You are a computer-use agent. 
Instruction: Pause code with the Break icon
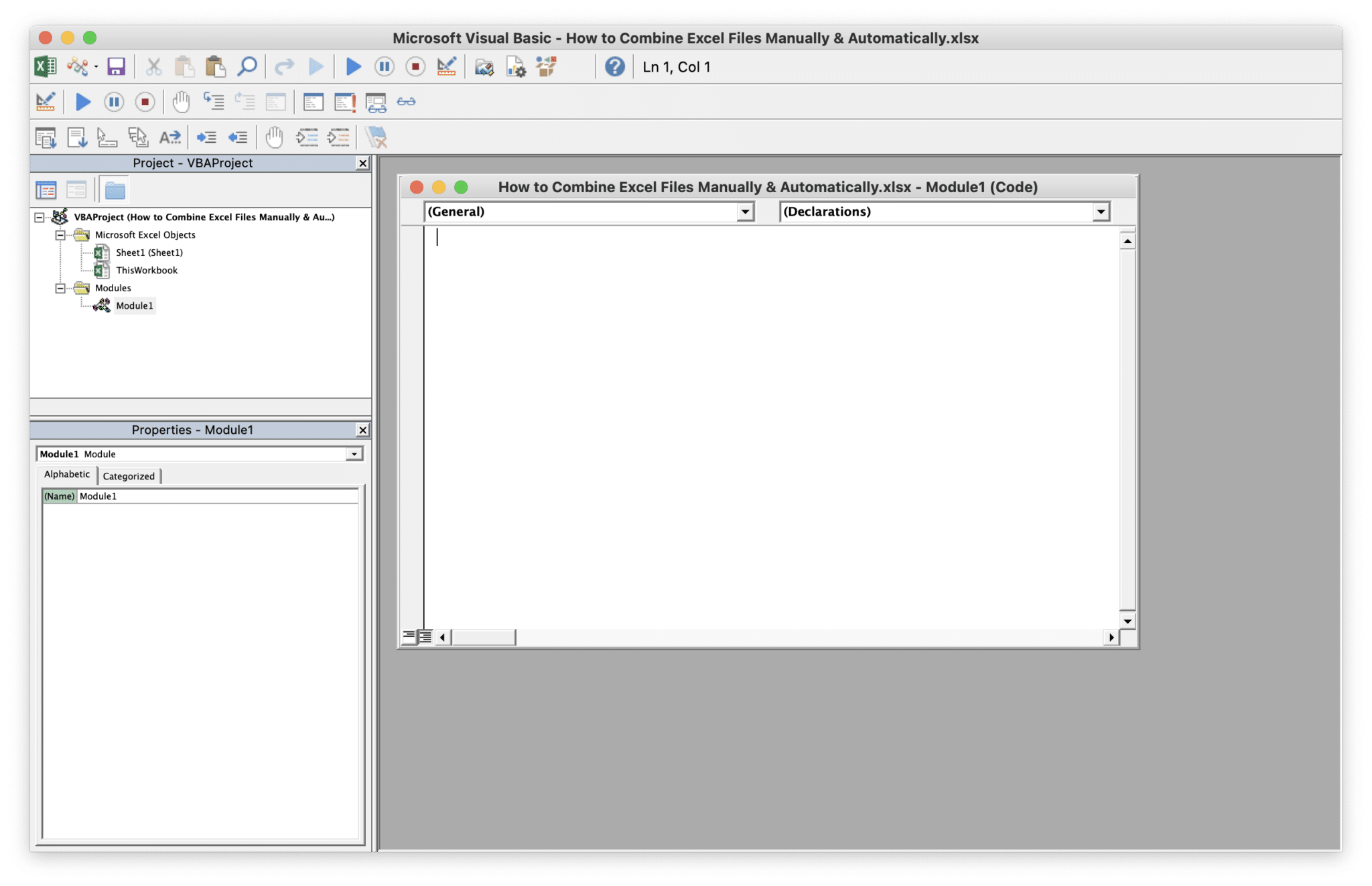point(385,66)
